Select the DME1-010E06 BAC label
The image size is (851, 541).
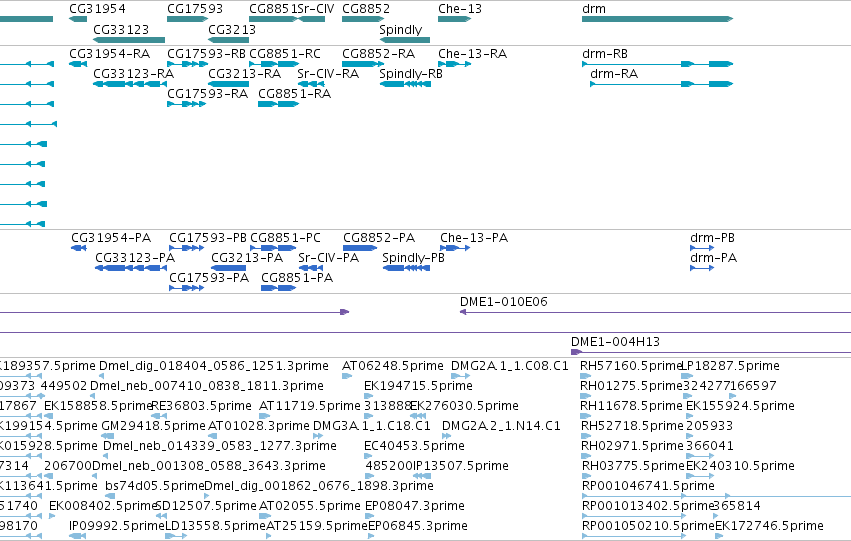click(504, 302)
